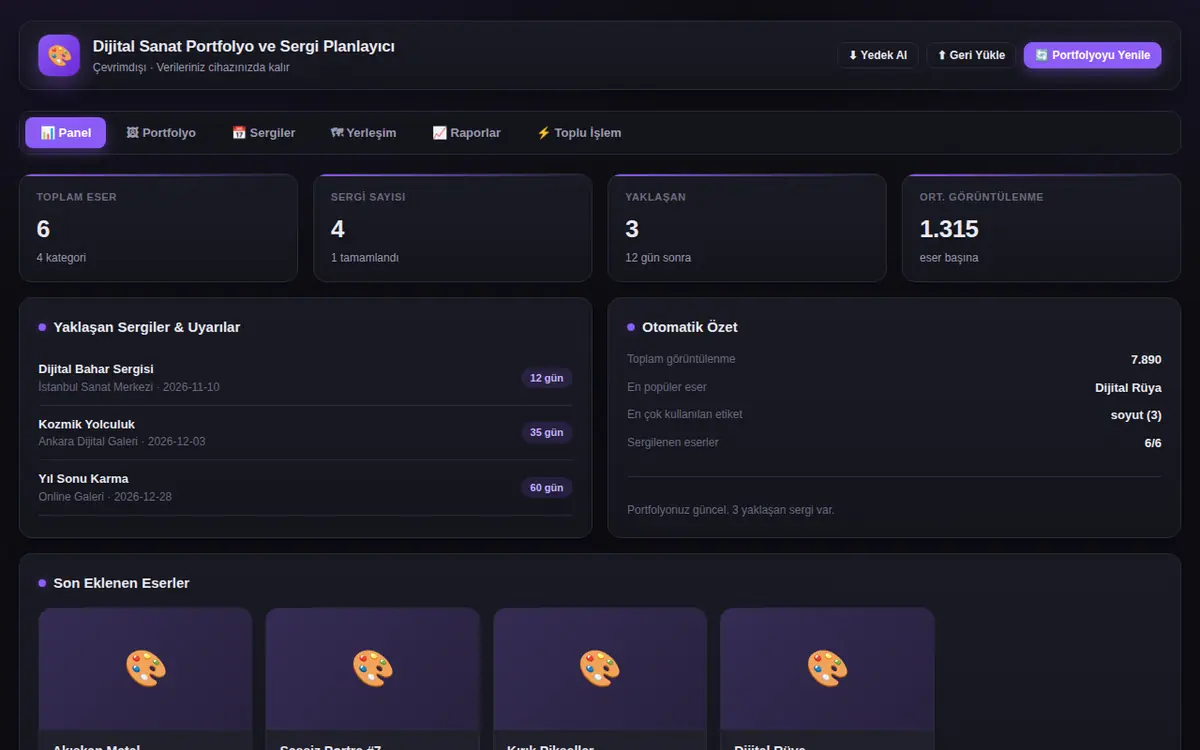Open the Kırık Pikseller artwork thumbnail
The width and height of the screenshot is (1200, 750).
click(x=600, y=668)
